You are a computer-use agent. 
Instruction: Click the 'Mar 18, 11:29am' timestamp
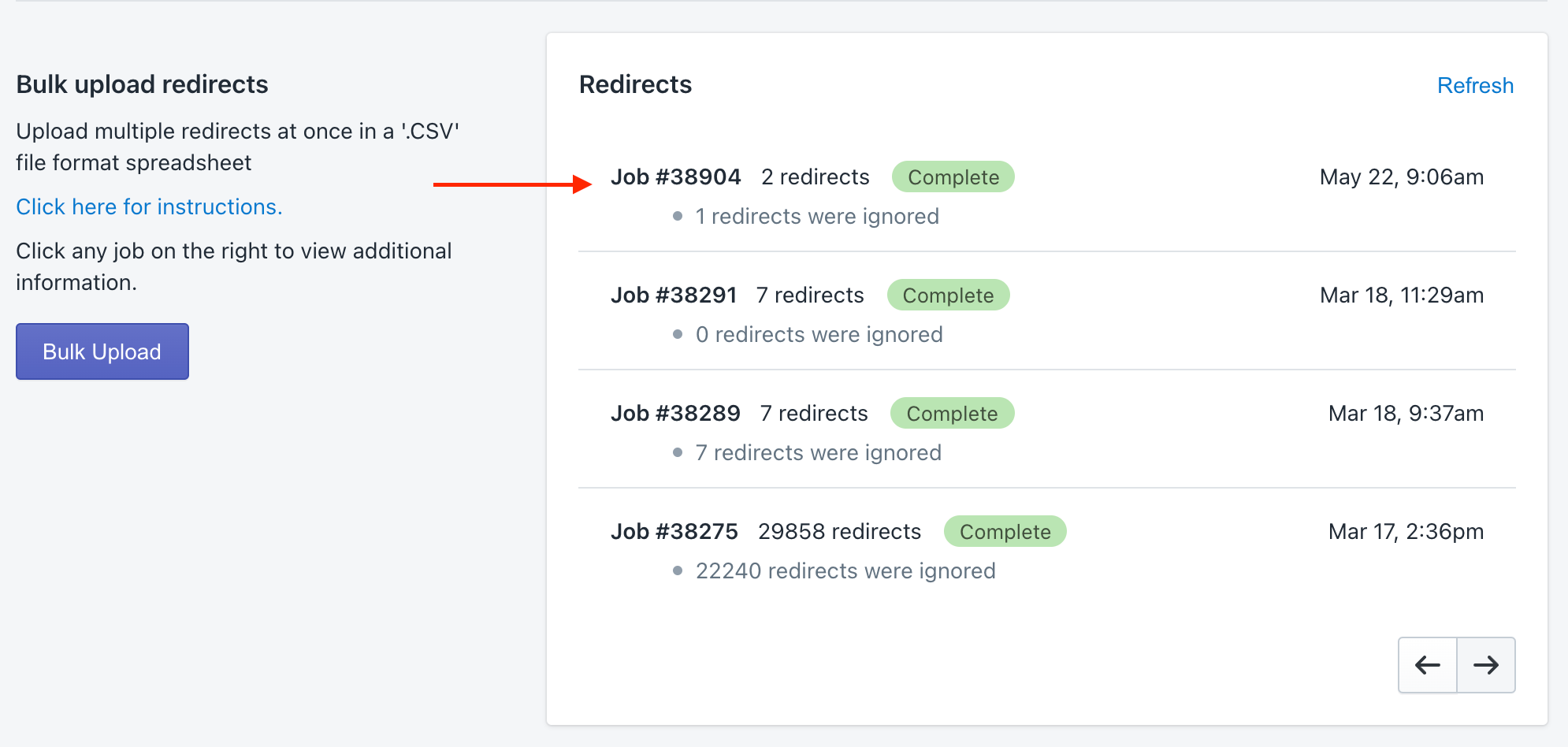coord(1401,295)
